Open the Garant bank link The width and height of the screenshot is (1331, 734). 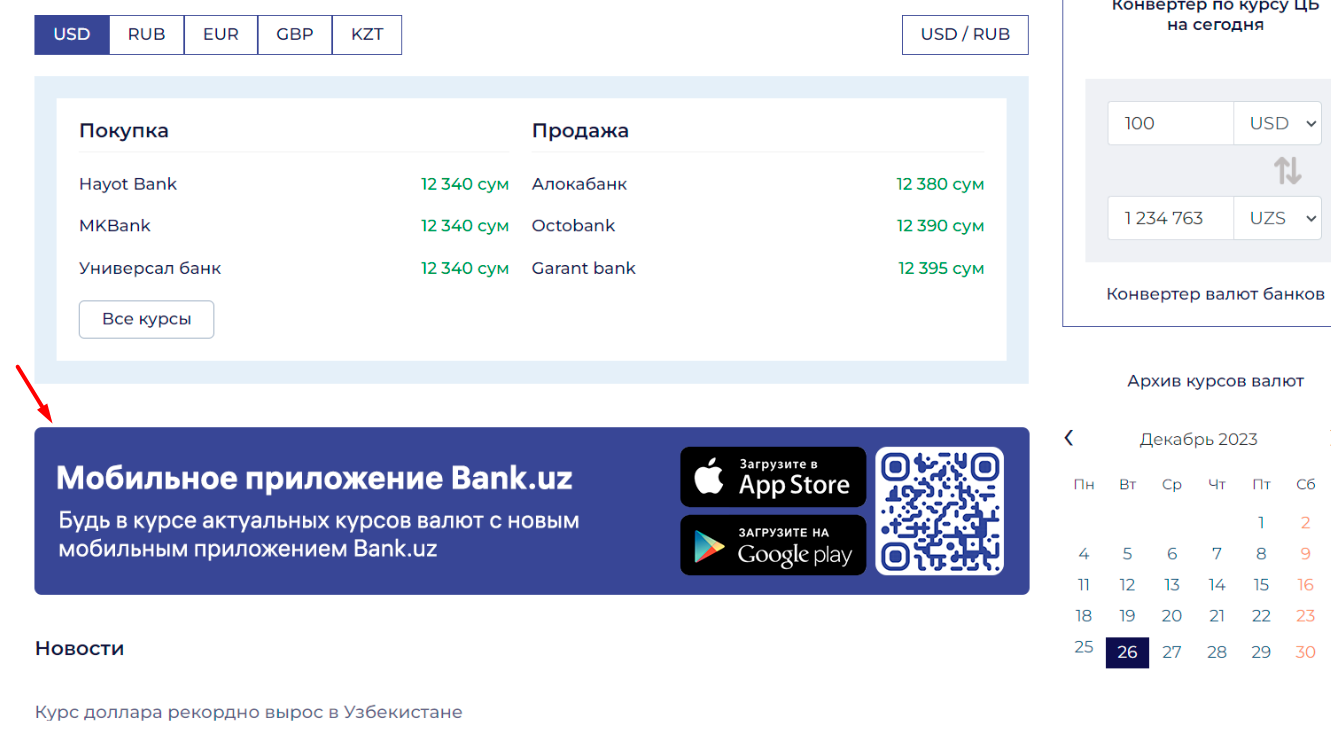(584, 268)
